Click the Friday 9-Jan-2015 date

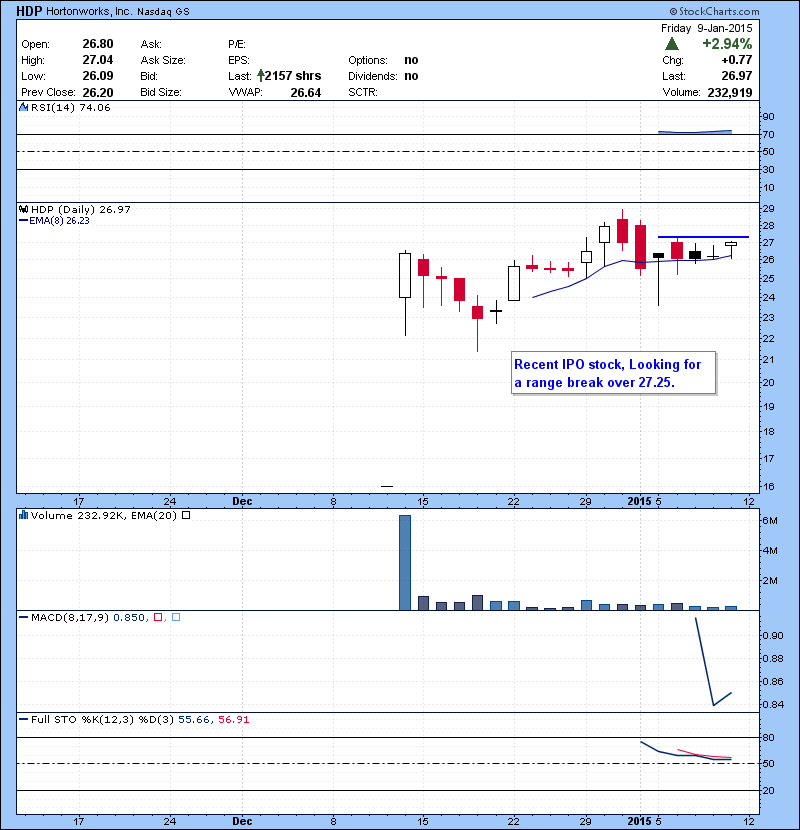tap(706, 28)
